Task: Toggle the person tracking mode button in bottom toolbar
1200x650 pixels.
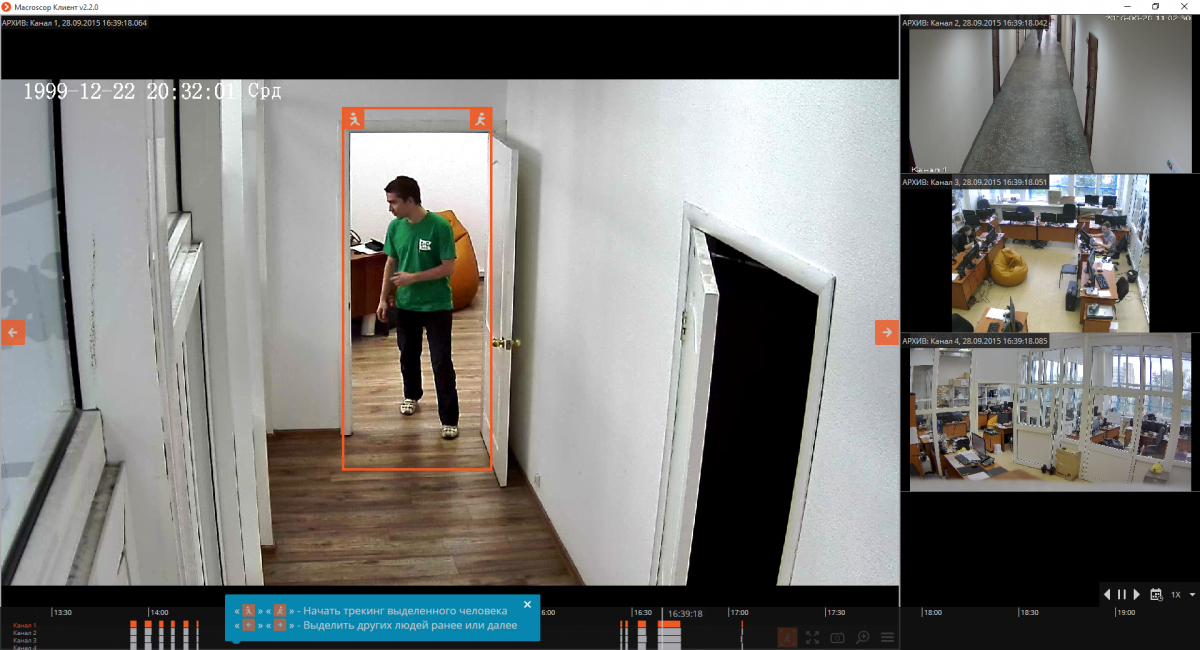Action: click(x=788, y=637)
